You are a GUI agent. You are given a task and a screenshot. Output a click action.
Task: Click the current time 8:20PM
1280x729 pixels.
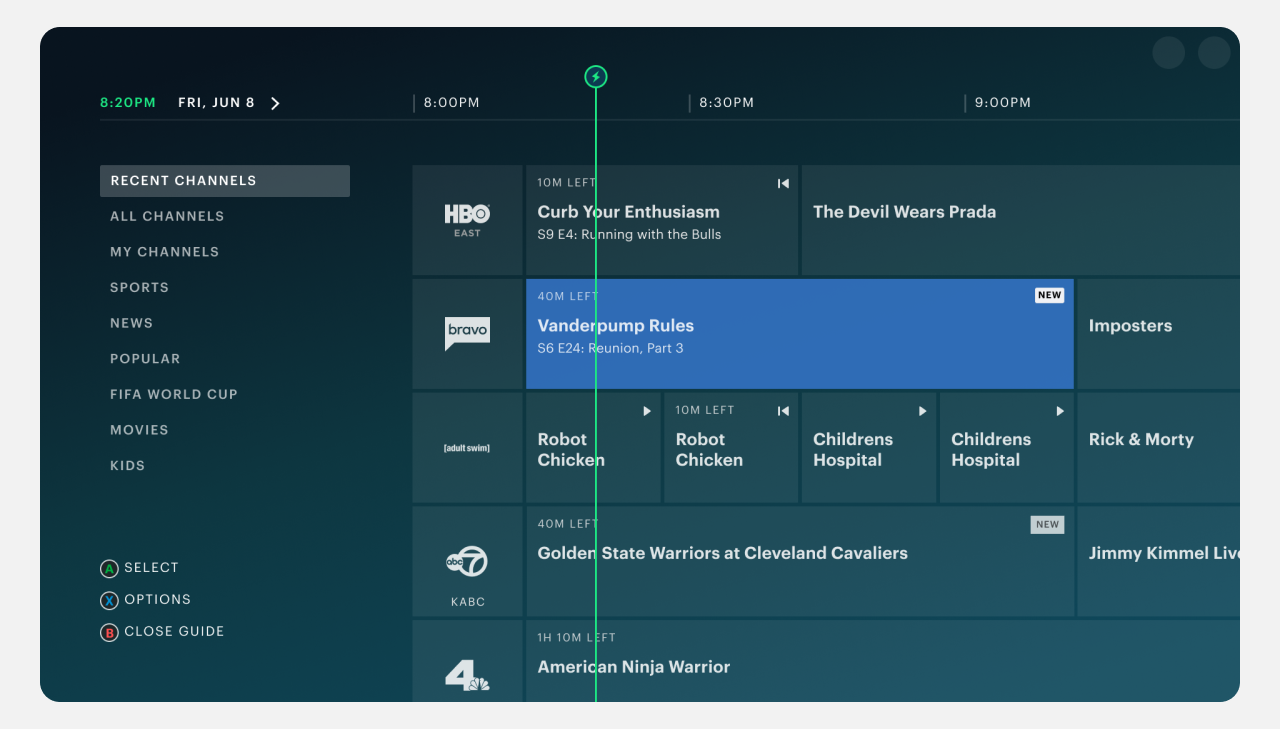pos(128,103)
